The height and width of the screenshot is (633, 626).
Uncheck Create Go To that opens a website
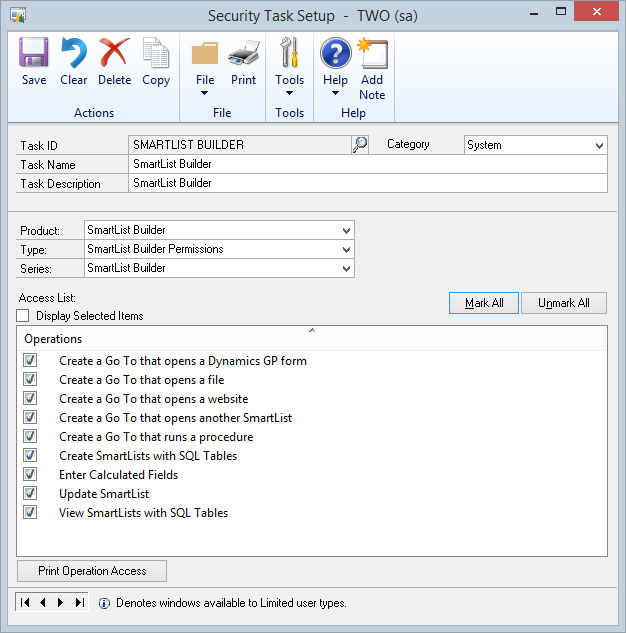[30, 398]
